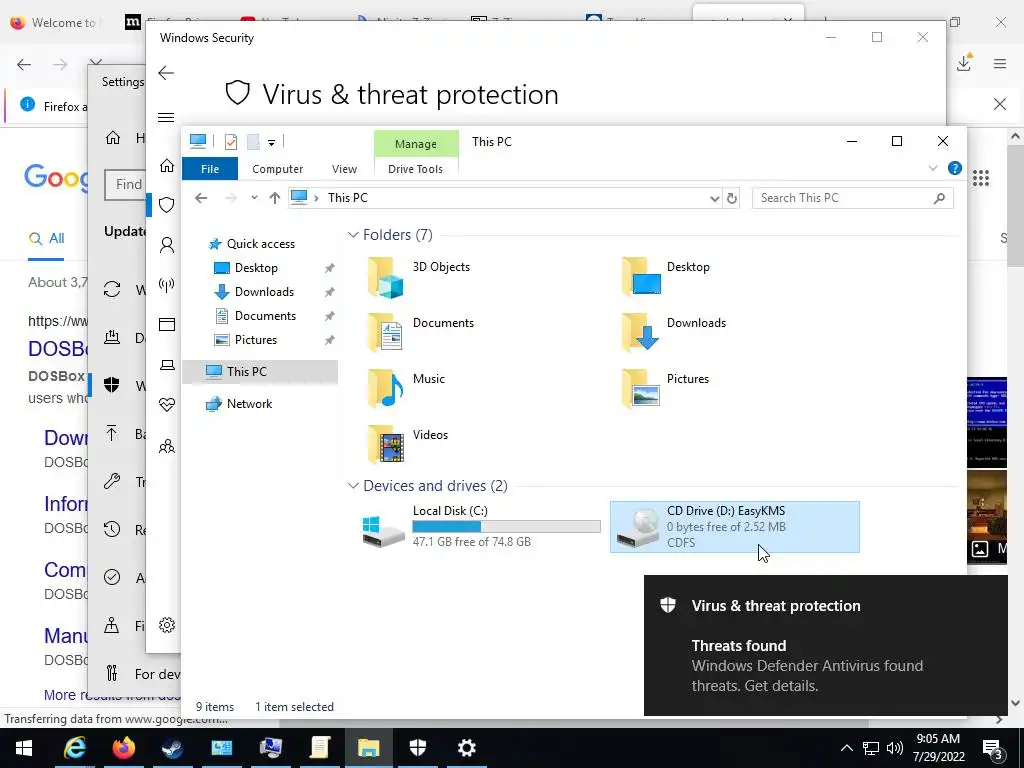Open Device performance & health heart icon
1024x768 pixels.
(167, 405)
